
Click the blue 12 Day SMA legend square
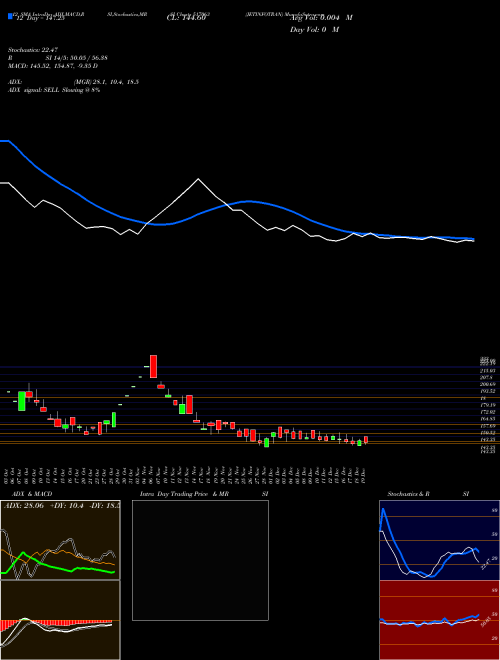(10, 16)
